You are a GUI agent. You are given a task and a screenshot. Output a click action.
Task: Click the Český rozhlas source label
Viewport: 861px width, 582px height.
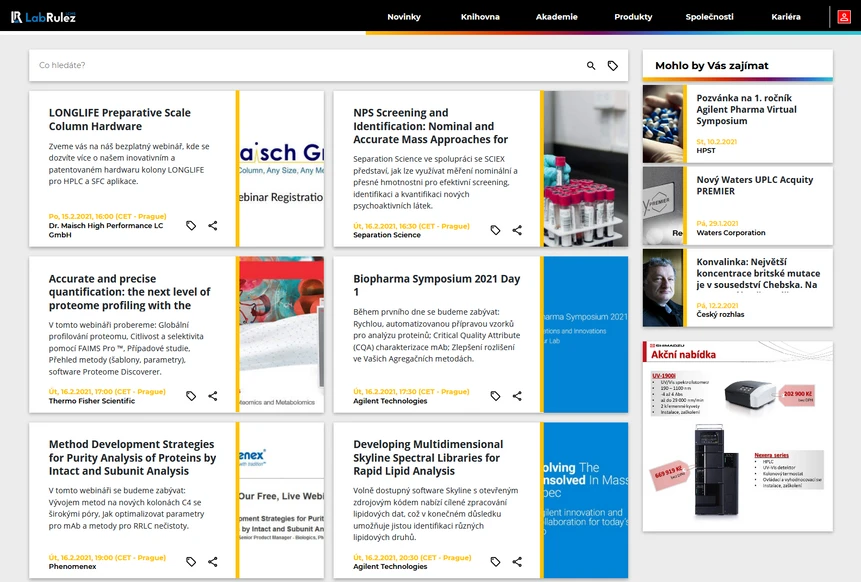point(720,315)
